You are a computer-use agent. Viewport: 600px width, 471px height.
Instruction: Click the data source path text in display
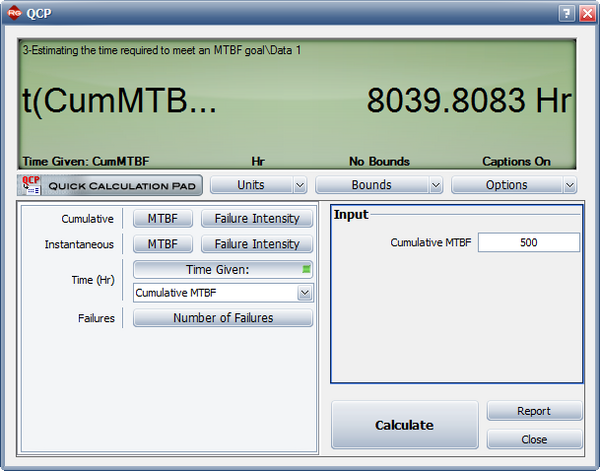pyautogui.click(x=161, y=50)
